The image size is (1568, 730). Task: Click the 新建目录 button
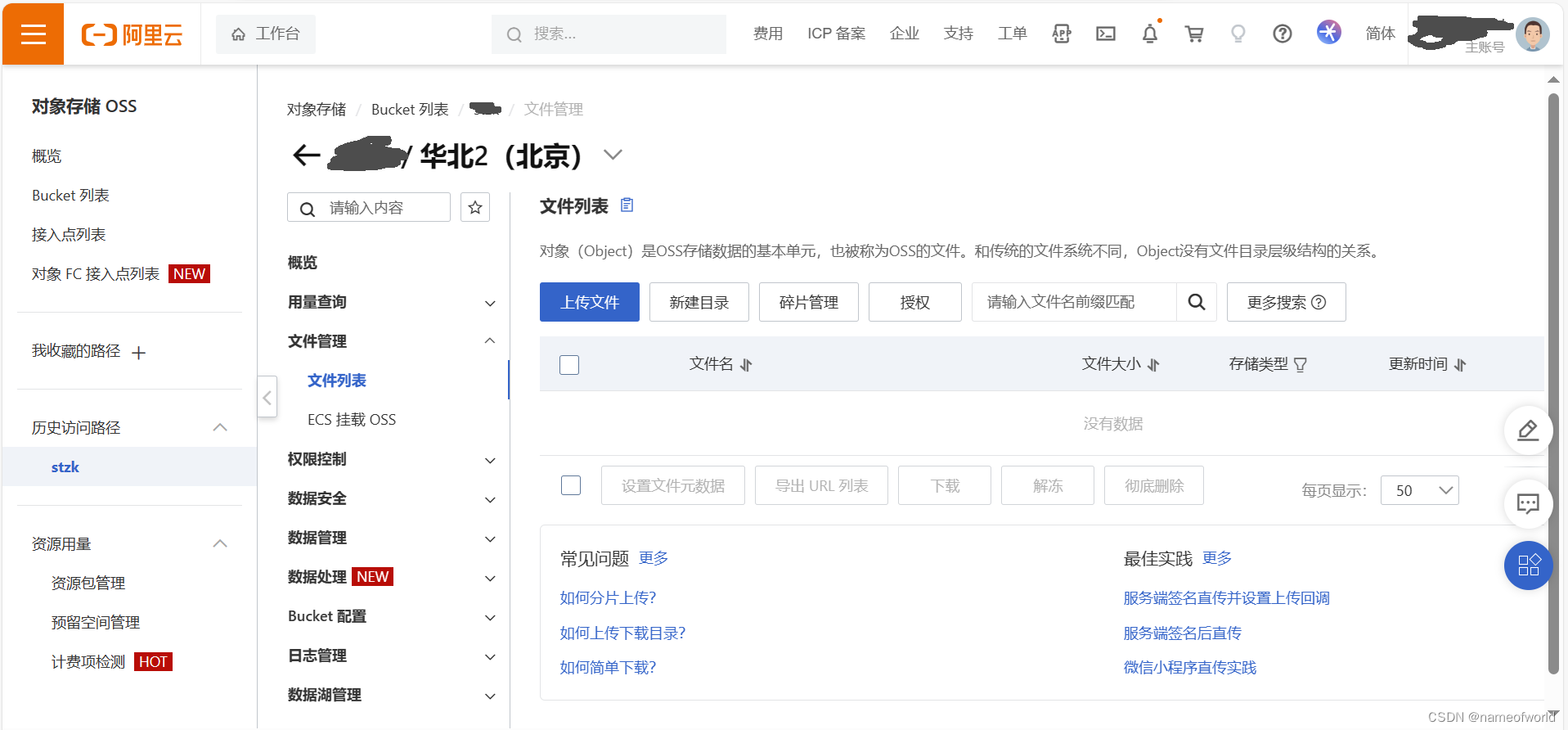pos(699,302)
